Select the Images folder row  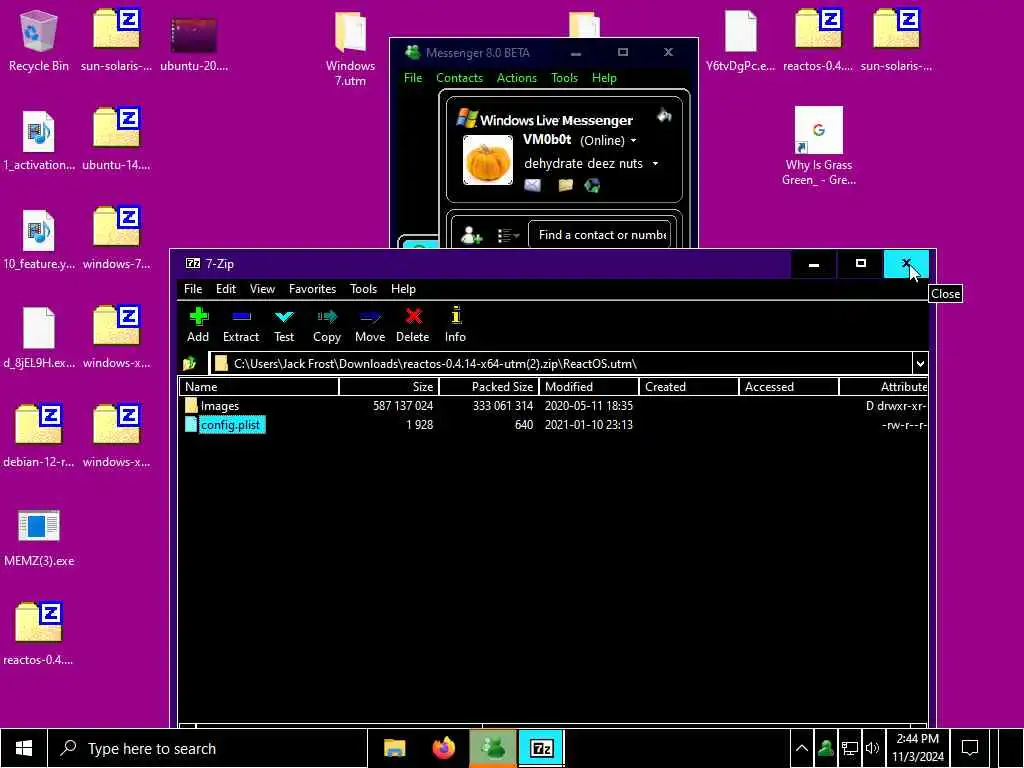coord(554,406)
